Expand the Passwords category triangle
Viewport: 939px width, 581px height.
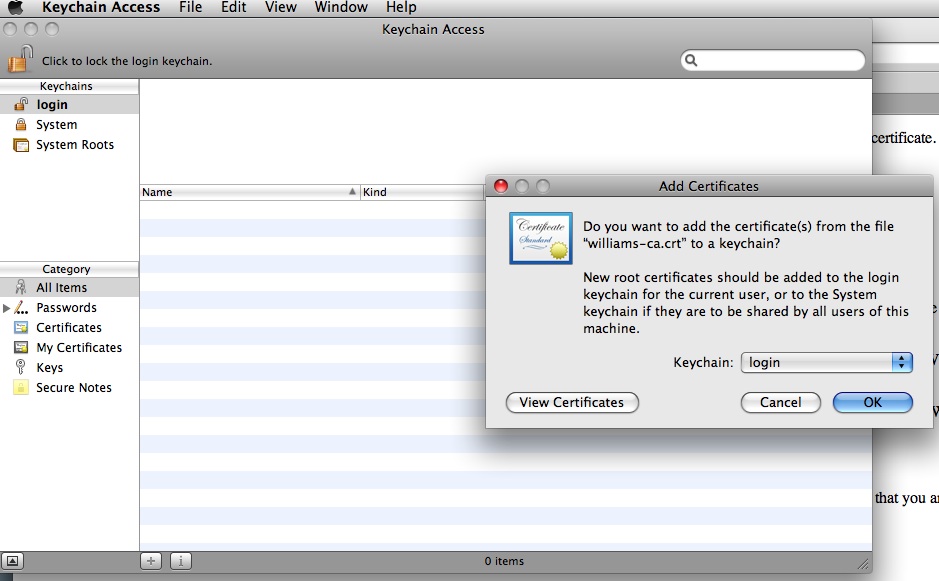click(x=7, y=308)
